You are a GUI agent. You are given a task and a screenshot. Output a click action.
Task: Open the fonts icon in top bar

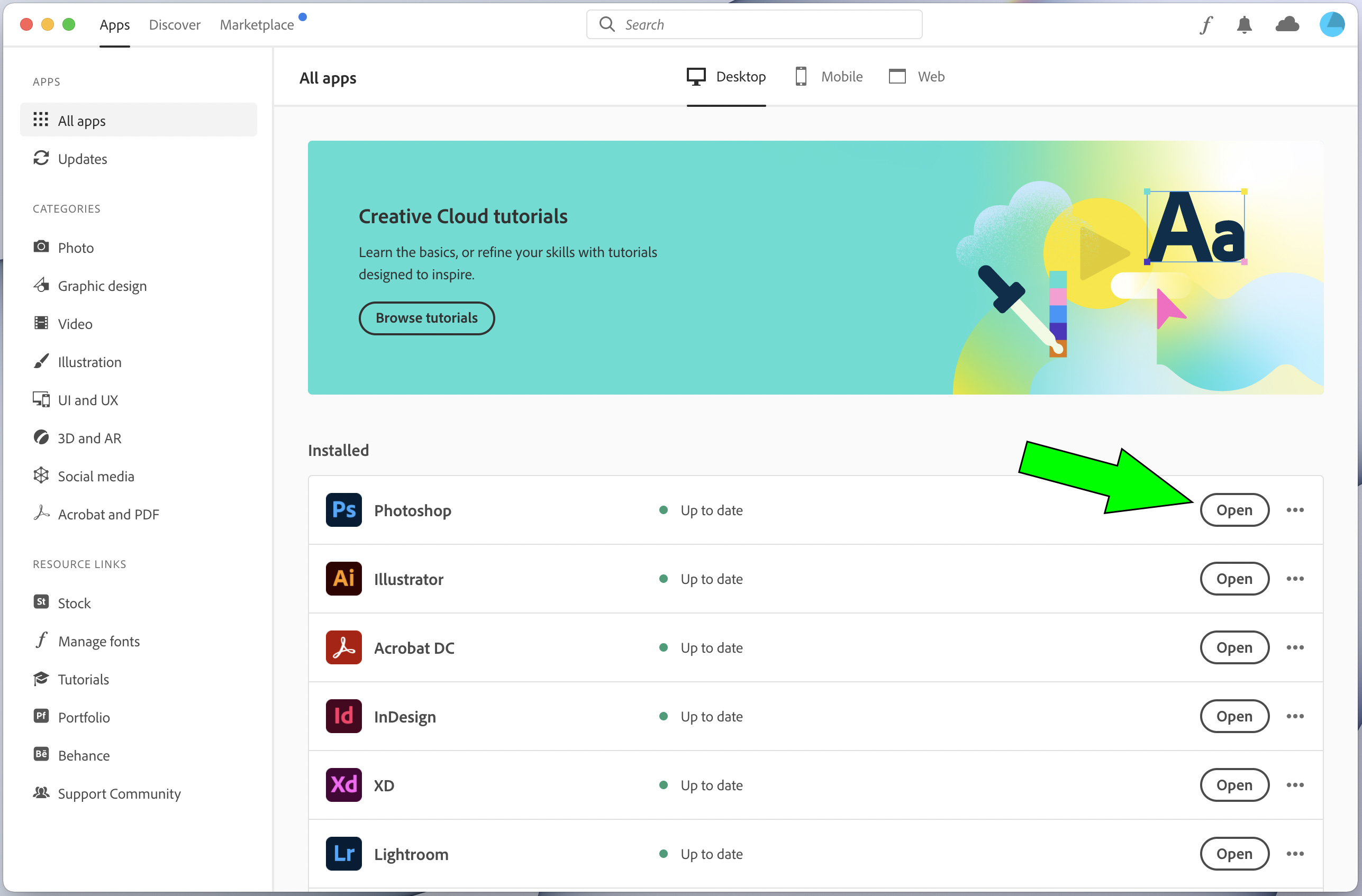(x=1206, y=25)
